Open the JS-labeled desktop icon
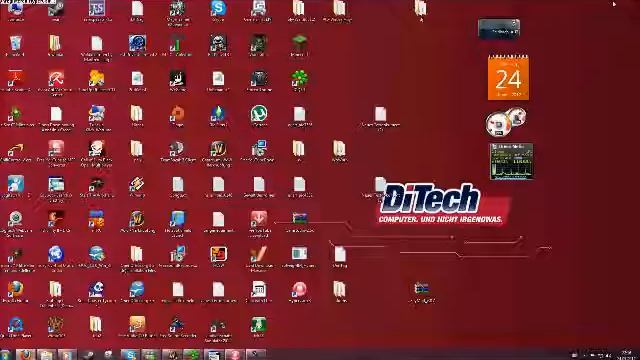This screenshot has height=360, width=640. coord(97,9)
